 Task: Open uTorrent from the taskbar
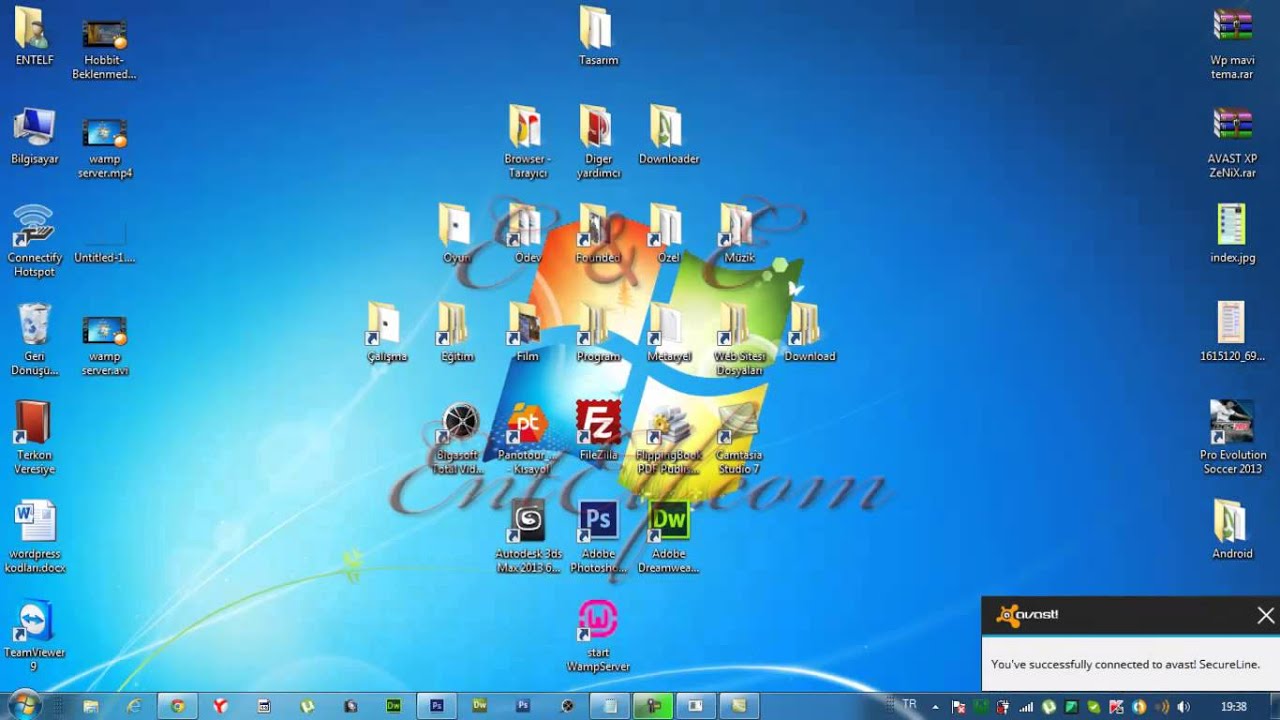click(307, 706)
